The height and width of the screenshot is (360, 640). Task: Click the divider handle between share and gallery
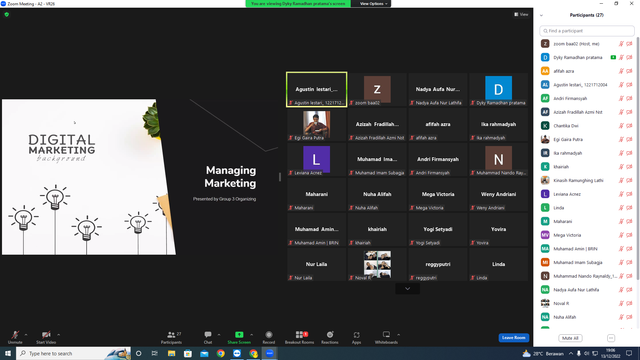click(x=280, y=177)
